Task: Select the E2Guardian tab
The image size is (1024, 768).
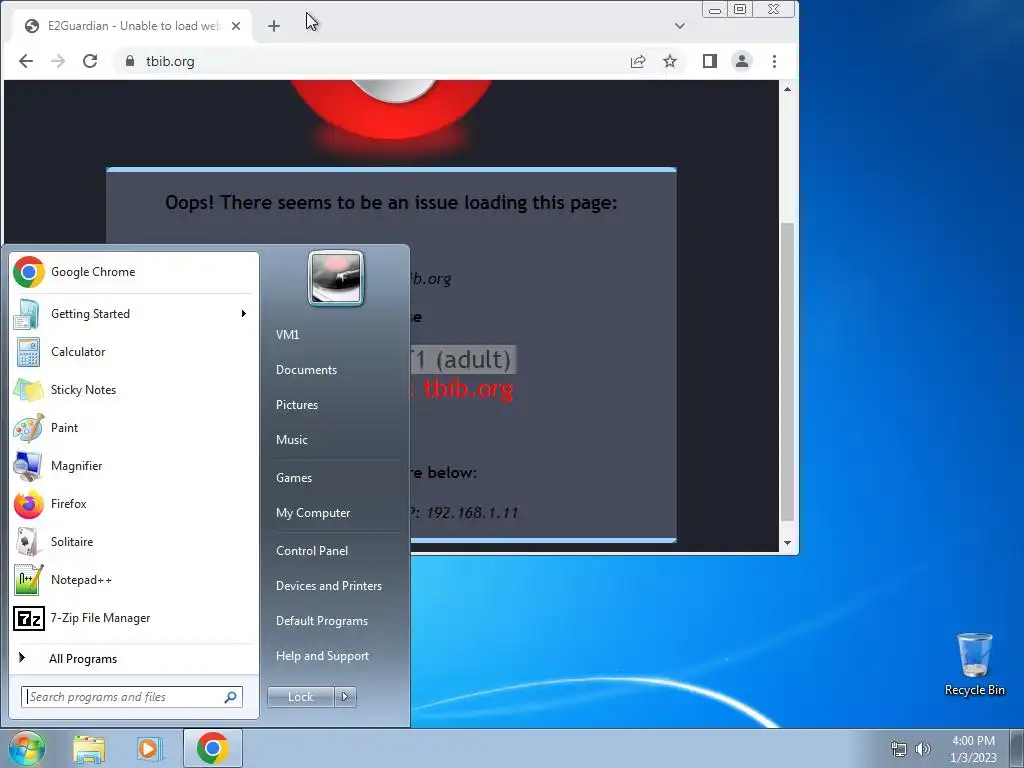Action: pyautogui.click(x=133, y=26)
